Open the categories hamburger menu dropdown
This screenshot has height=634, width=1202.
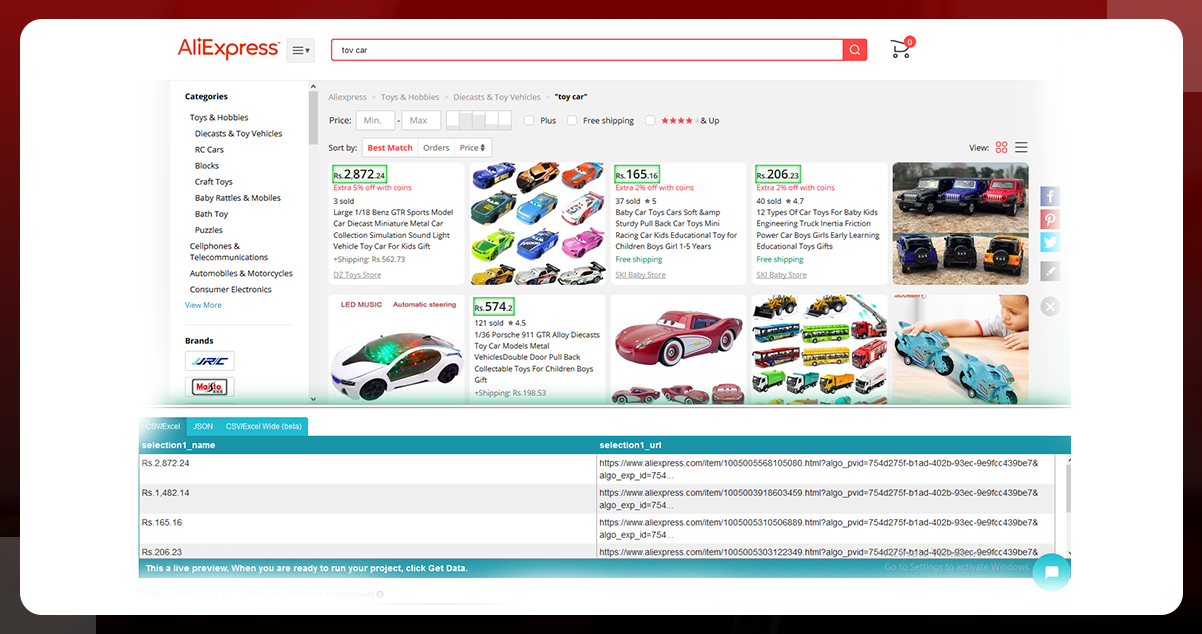click(300, 50)
